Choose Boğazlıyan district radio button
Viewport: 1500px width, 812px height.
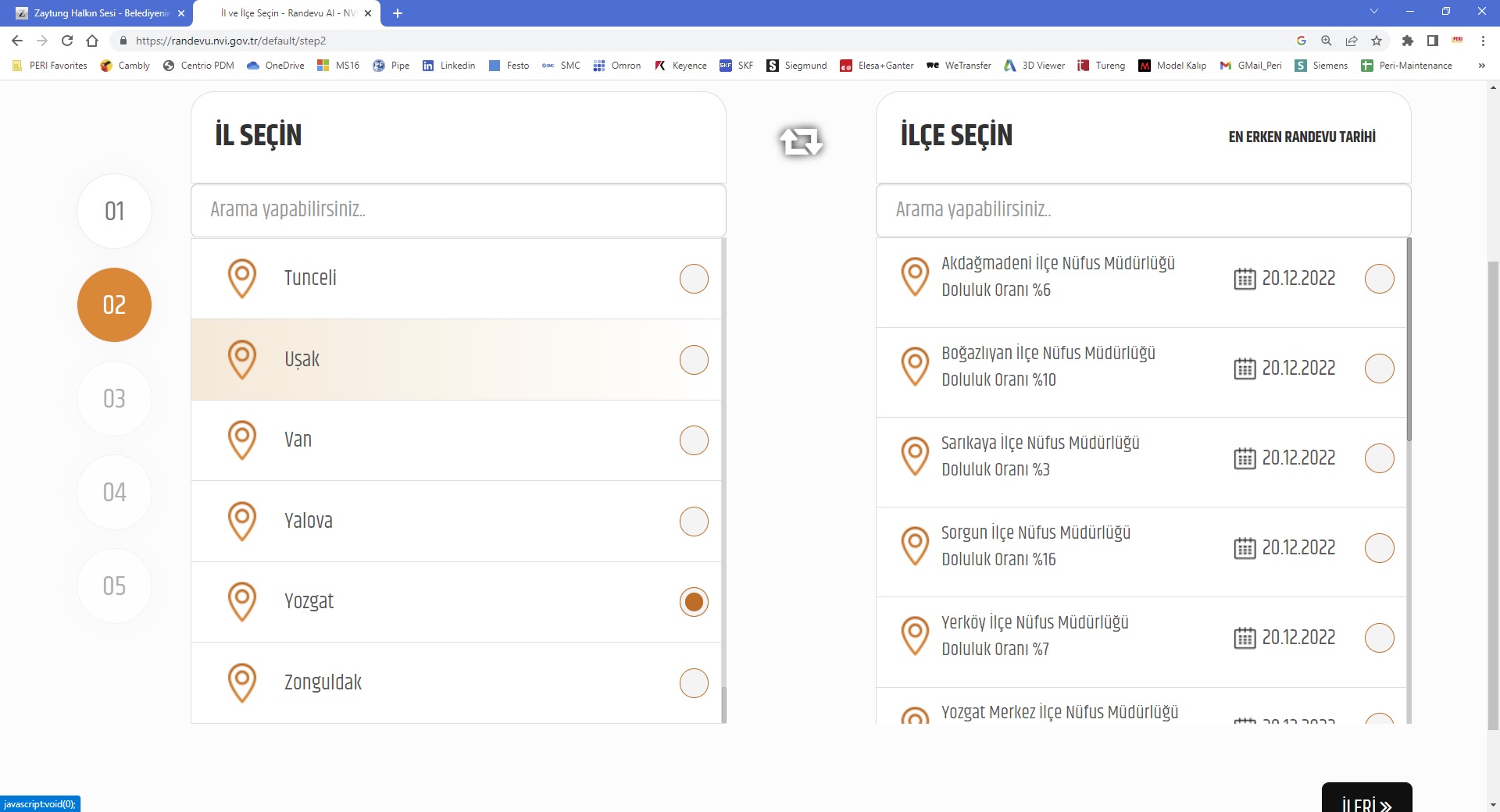(x=1380, y=369)
